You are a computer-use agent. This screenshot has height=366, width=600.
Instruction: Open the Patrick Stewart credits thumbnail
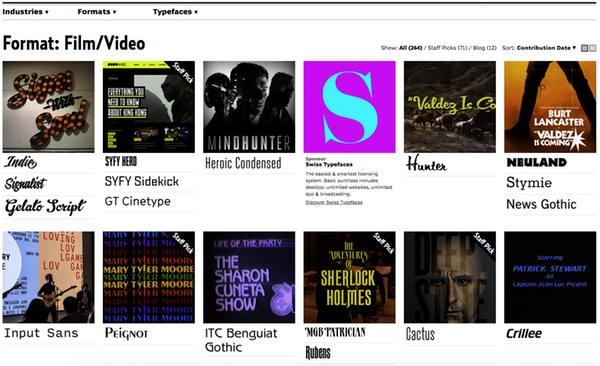(550, 277)
